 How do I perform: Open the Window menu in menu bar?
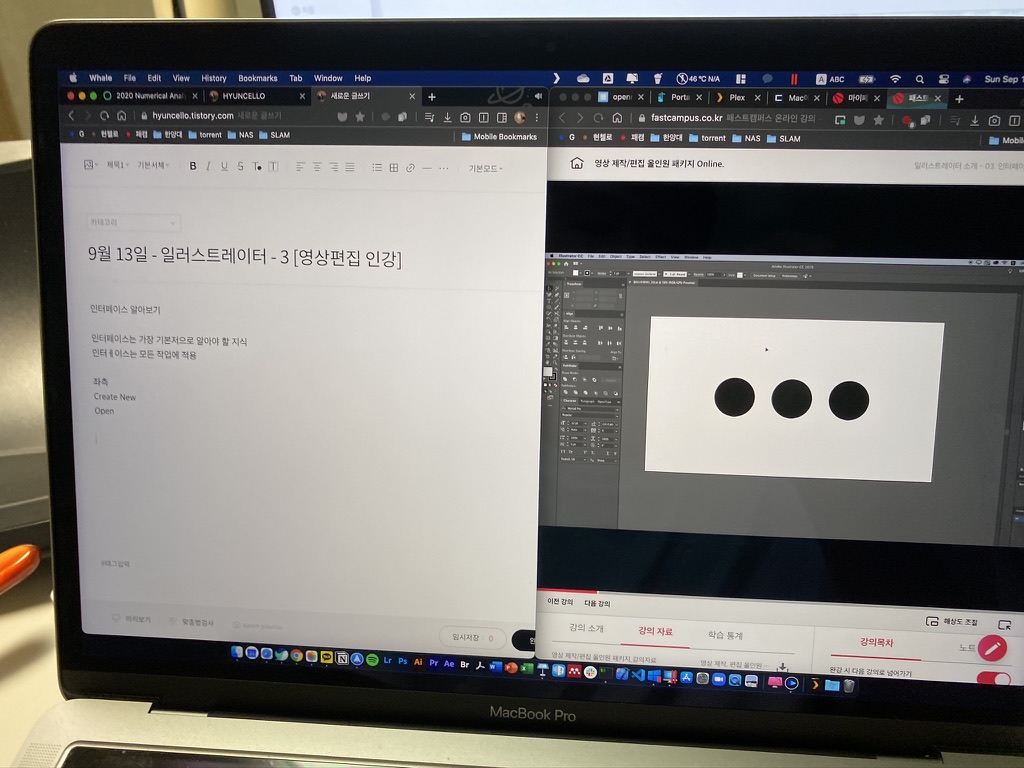(x=328, y=78)
